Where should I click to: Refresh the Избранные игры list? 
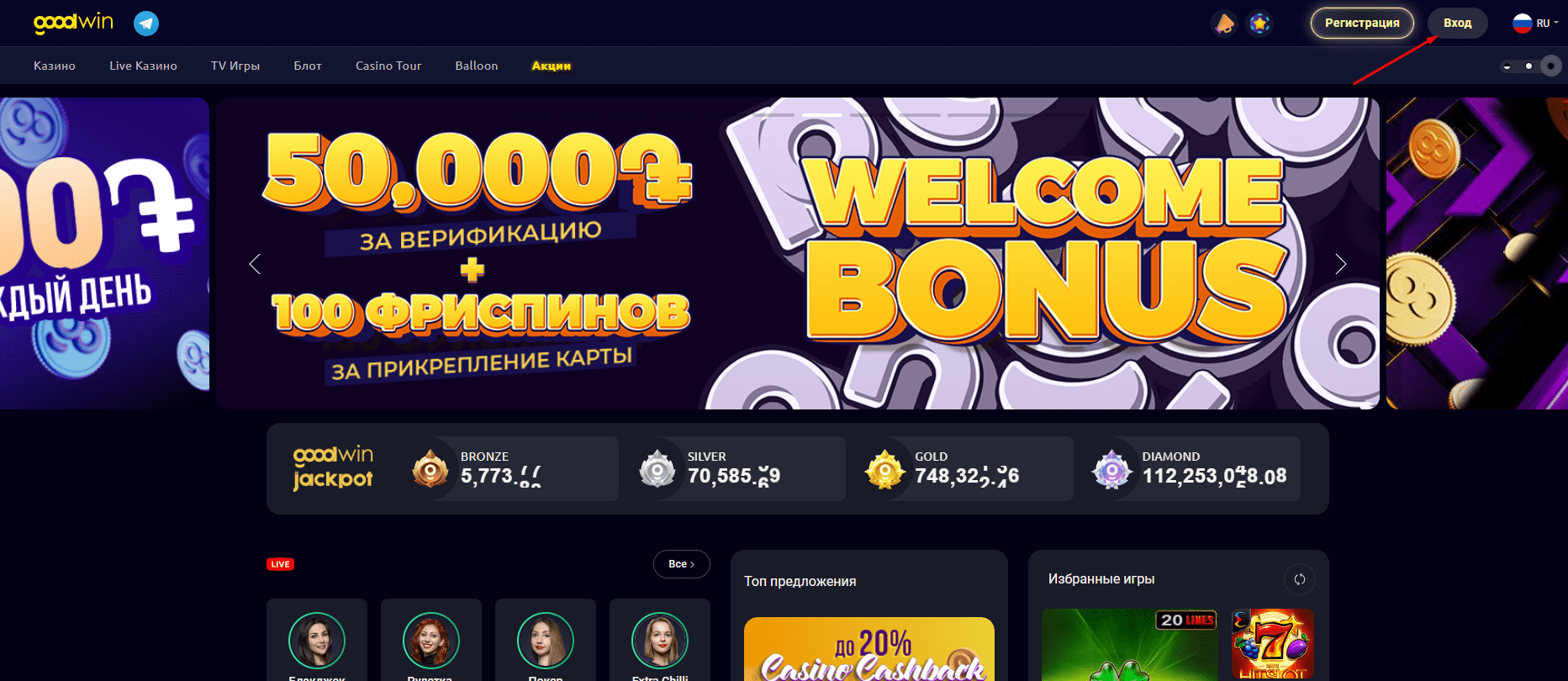(x=1300, y=579)
